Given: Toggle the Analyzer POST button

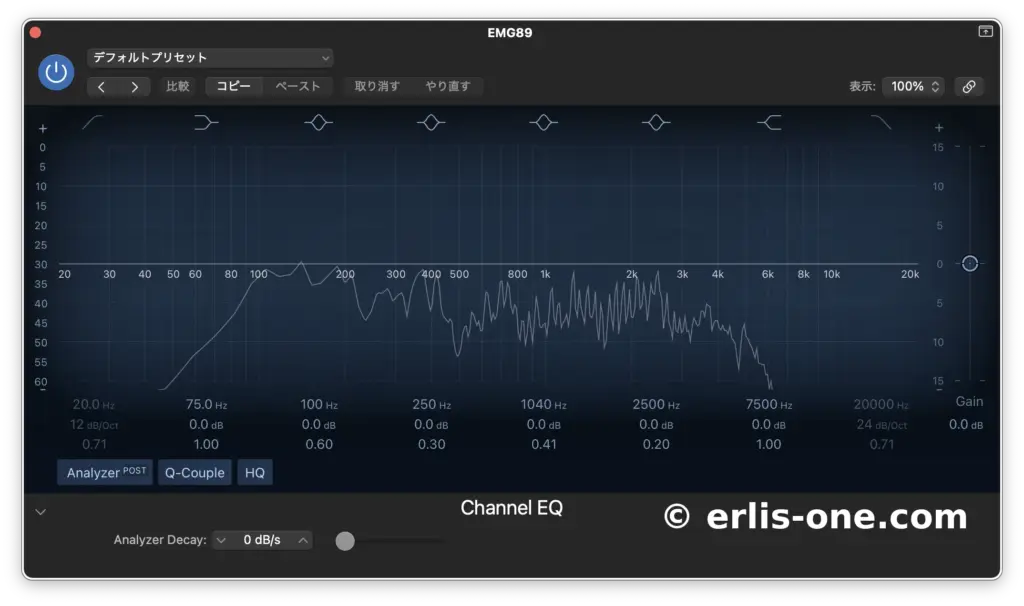Looking at the screenshot, I should 105,472.
